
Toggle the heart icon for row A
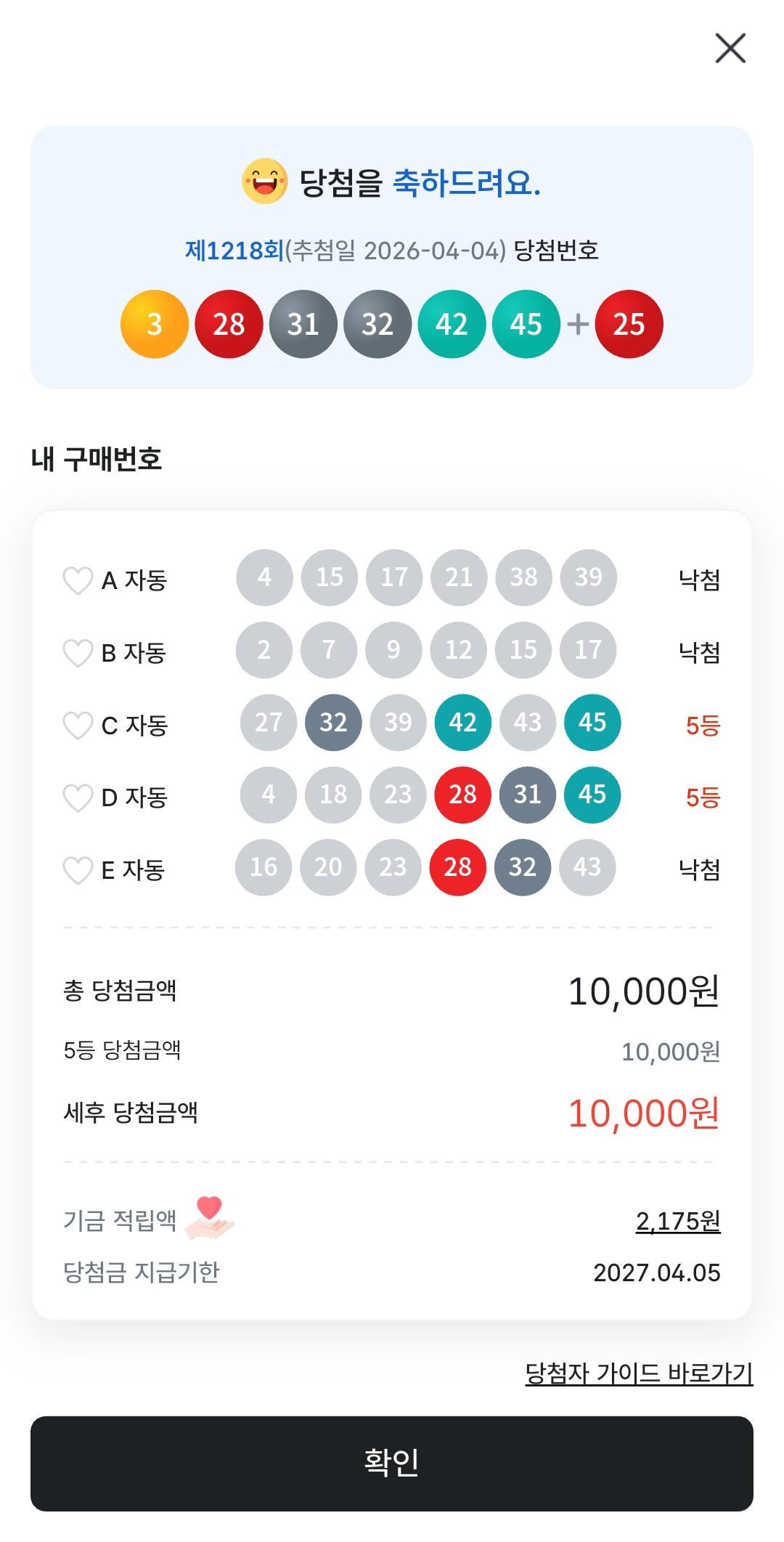point(78,580)
